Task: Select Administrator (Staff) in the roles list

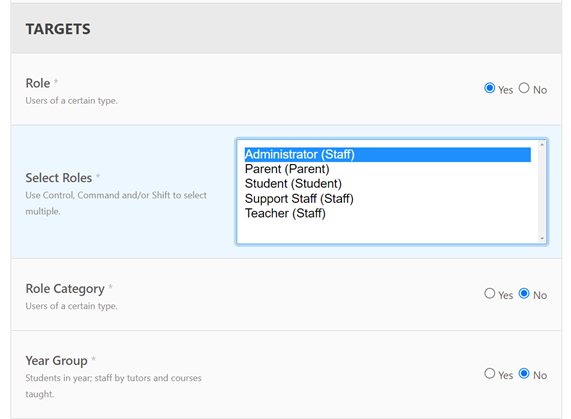Action: click(387, 154)
